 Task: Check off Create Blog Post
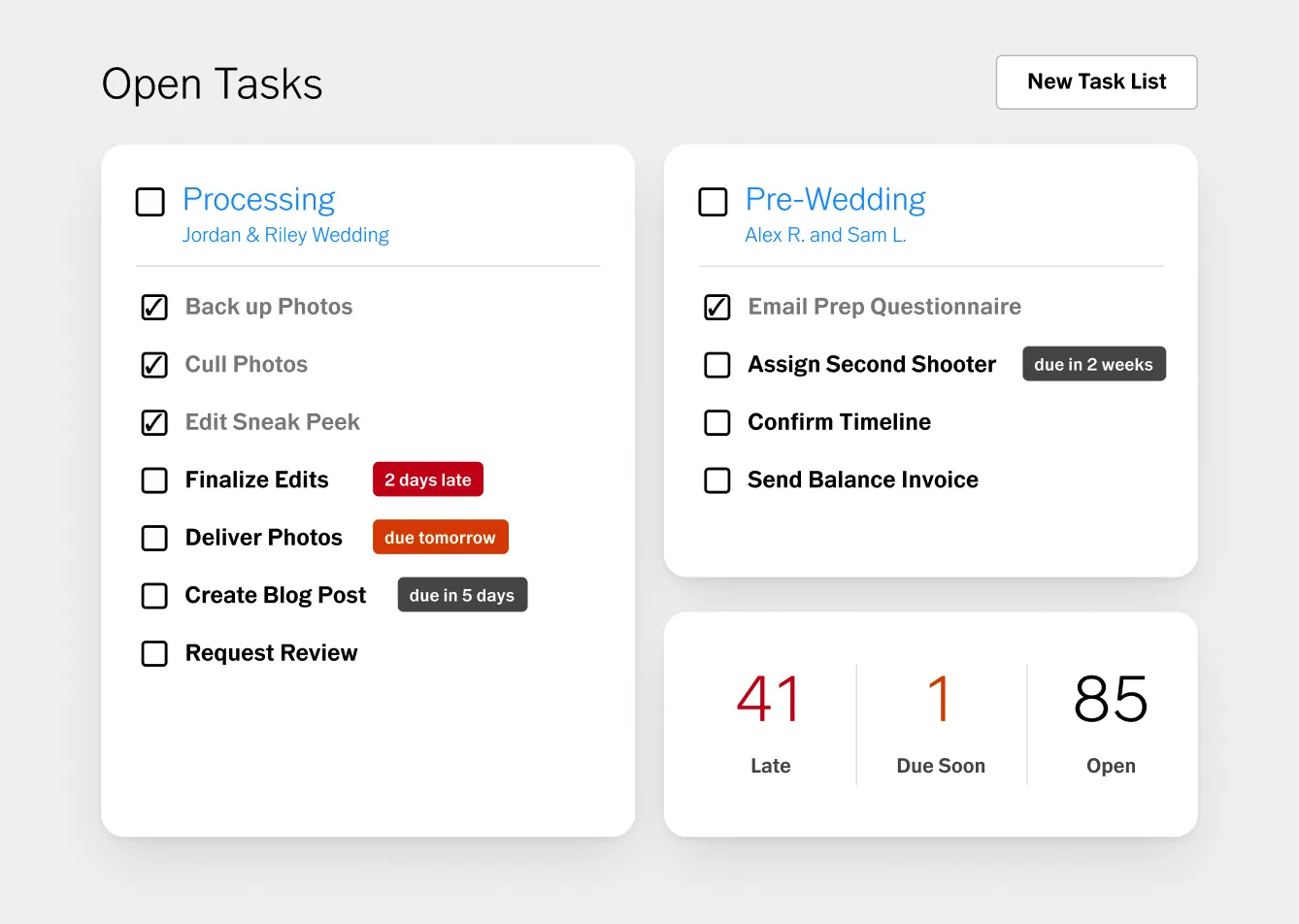point(154,596)
